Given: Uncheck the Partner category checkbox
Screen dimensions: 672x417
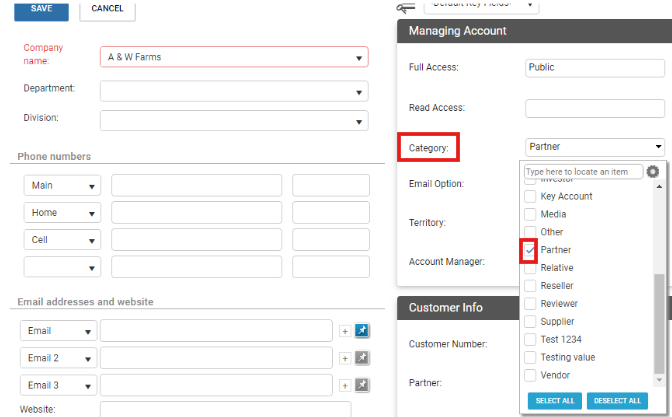Looking at the screenshot, I should pos(530,250).
